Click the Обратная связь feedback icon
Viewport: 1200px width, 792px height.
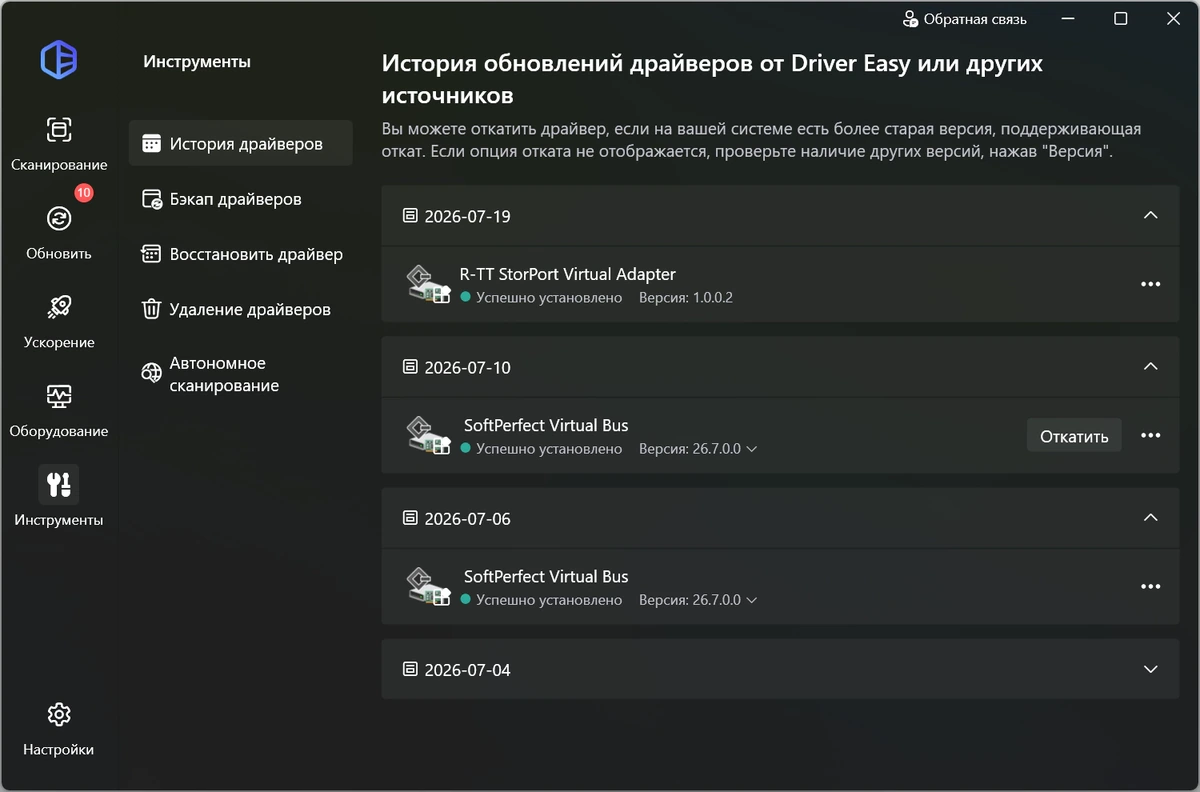point(910,19)
